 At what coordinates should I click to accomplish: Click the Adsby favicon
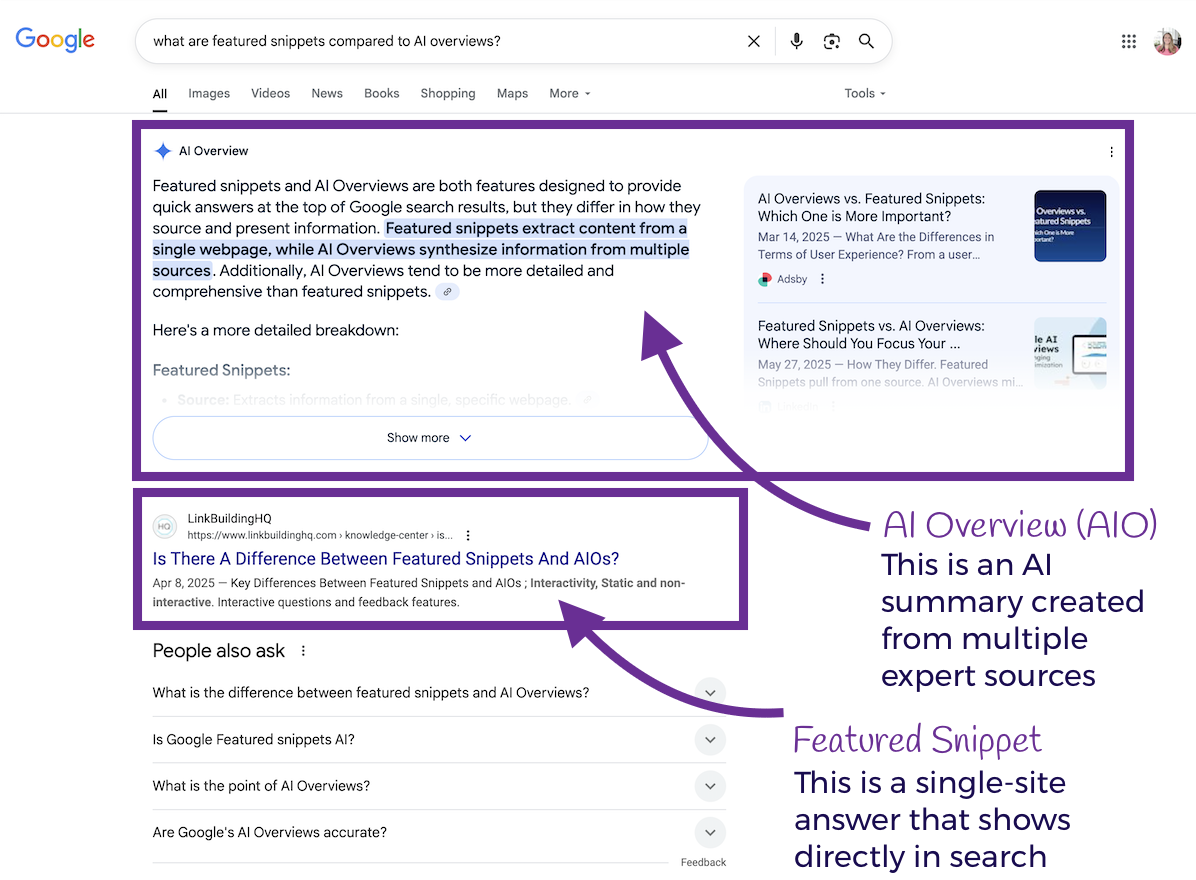[764, 279]
